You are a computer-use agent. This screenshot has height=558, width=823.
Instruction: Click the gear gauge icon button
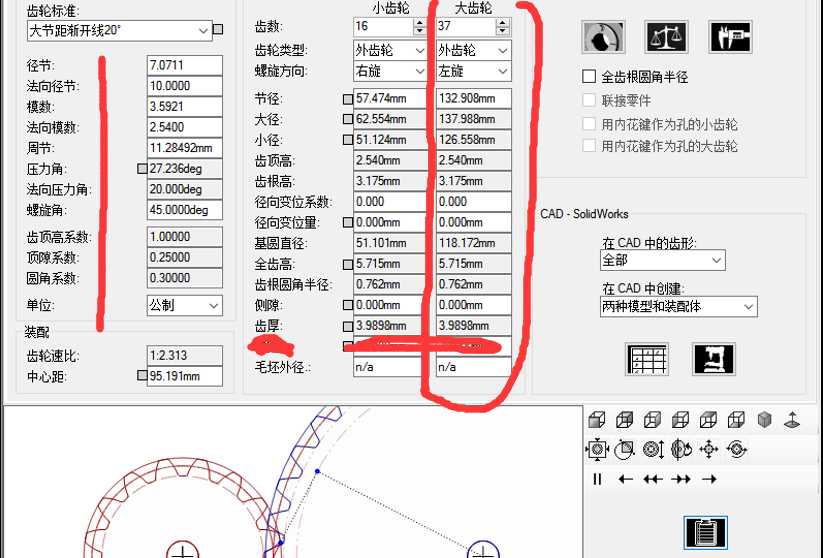click(604, 37)
